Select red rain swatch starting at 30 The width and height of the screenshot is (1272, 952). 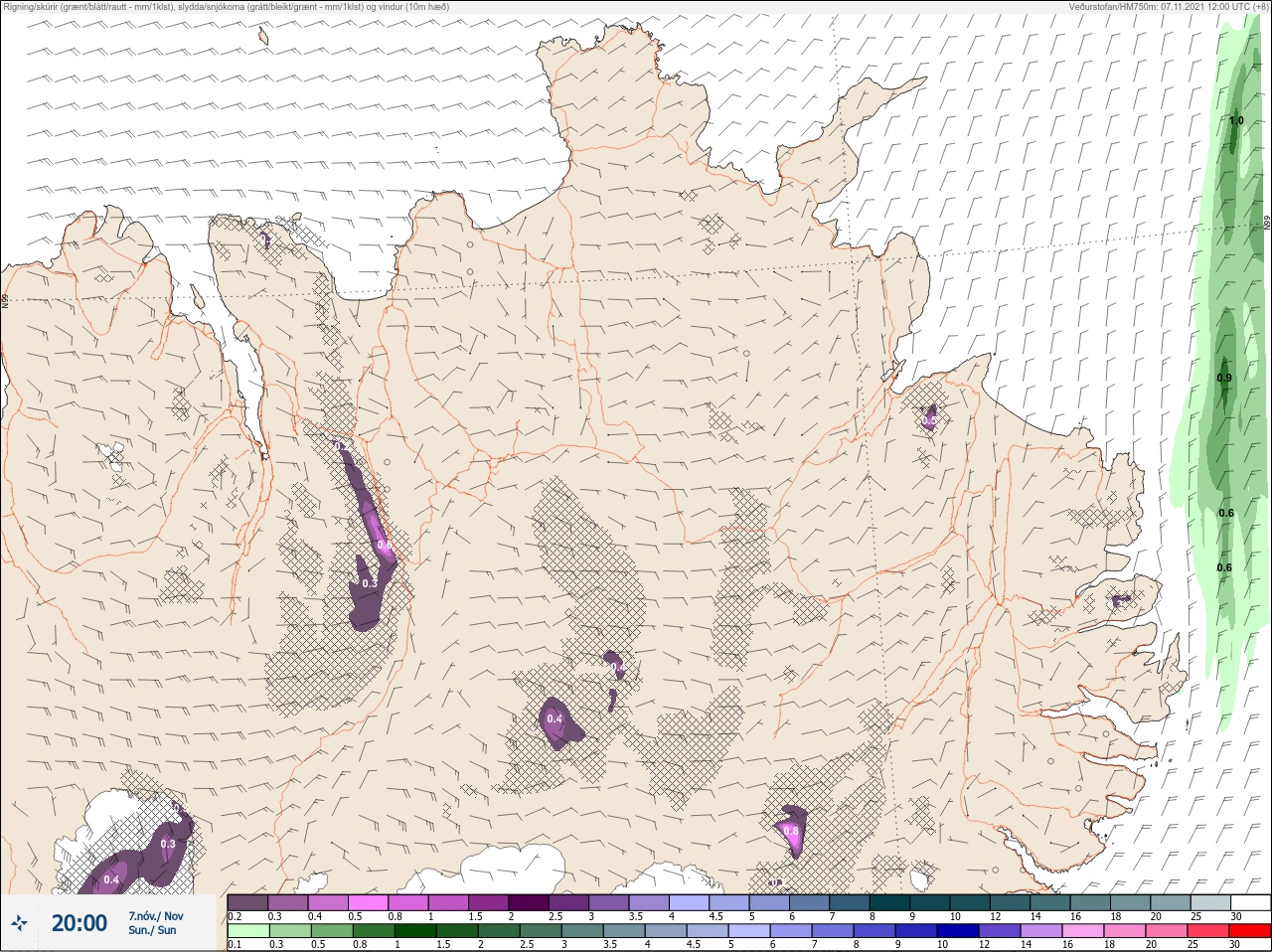(x=1250, y=931)
